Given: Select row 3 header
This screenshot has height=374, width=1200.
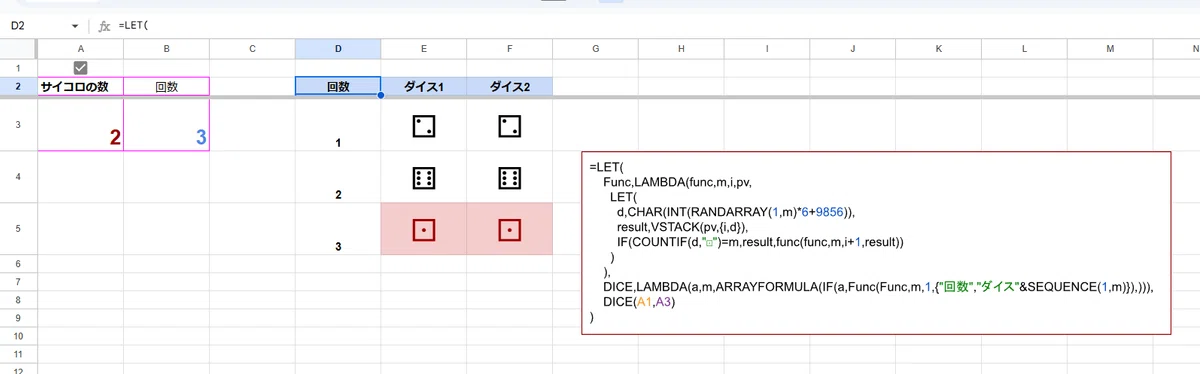Looking at the screenshot, I should point(18,125).
